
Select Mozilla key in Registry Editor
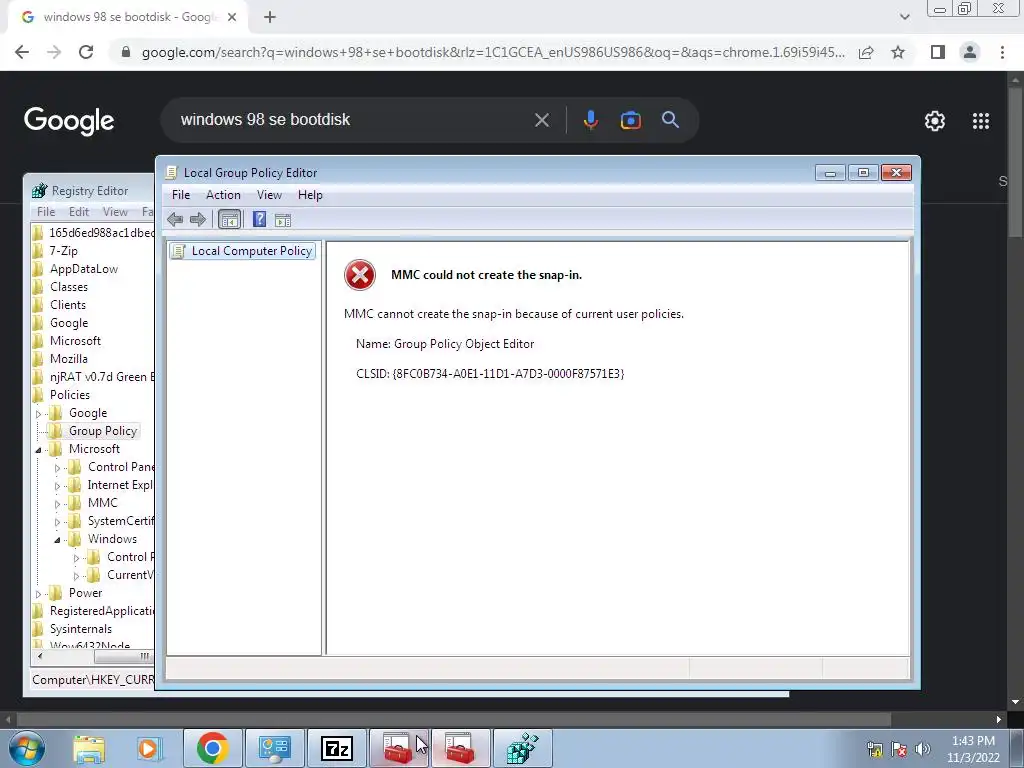[69, 359]
